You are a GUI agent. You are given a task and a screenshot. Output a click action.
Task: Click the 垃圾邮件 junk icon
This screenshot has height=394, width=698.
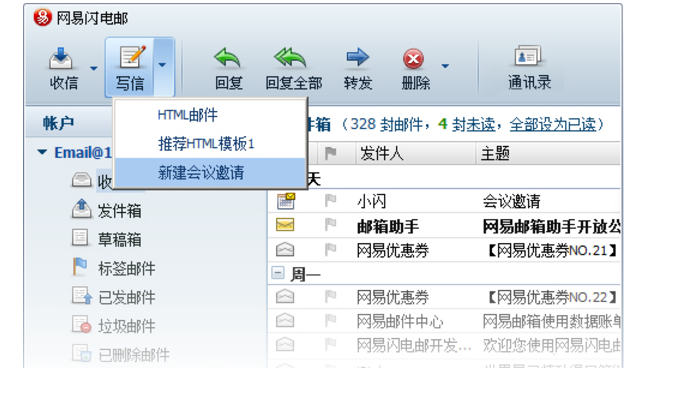82,325
